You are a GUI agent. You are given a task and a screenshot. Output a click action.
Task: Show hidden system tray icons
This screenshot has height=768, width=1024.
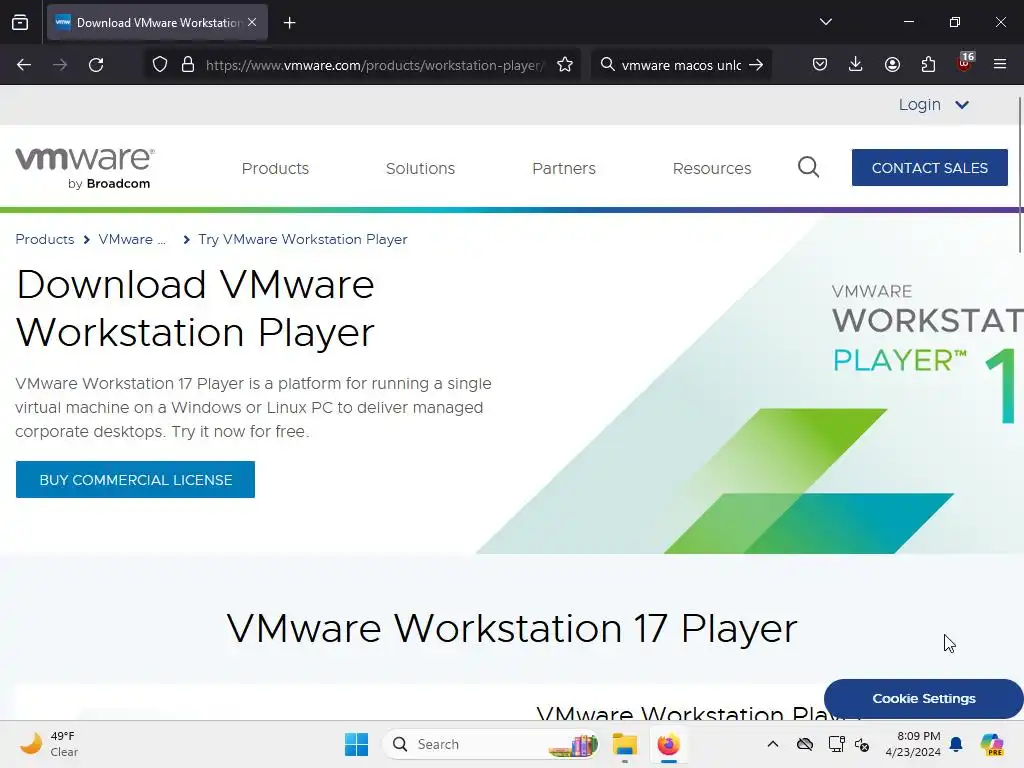click(773, 744)
